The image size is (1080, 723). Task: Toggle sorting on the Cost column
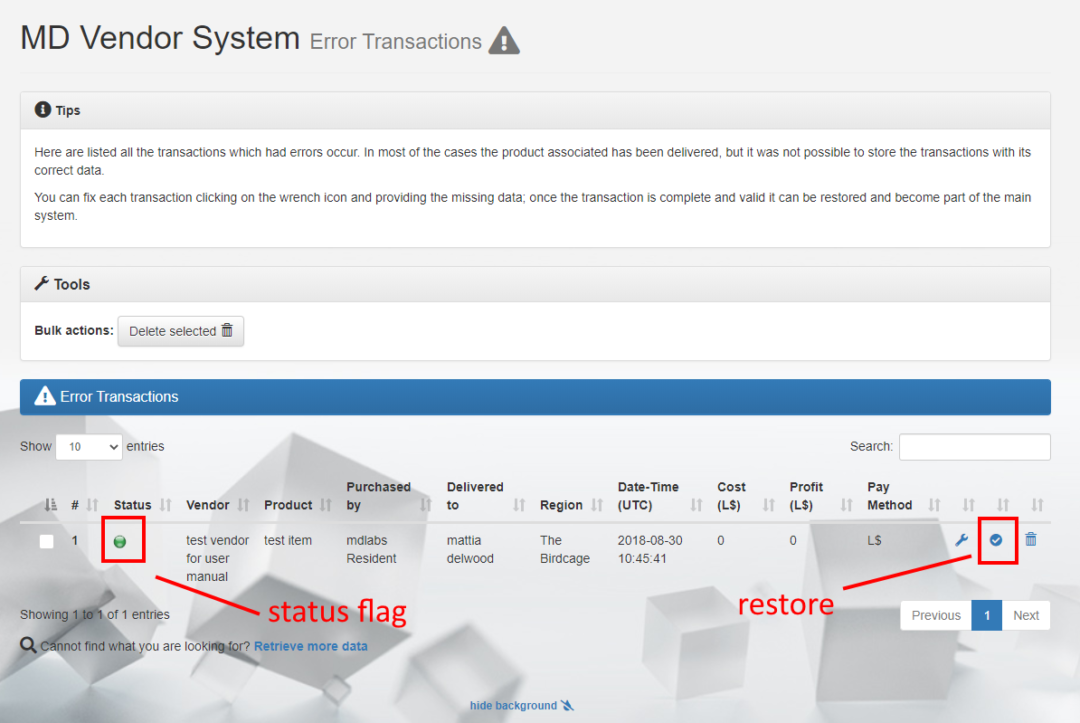click(x=729, y=496)
